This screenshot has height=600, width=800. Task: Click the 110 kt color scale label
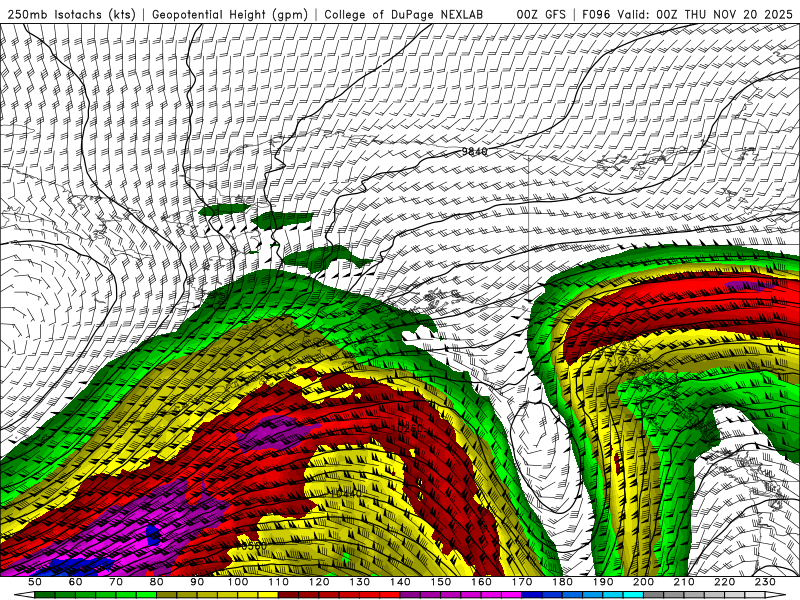[279, 582]
